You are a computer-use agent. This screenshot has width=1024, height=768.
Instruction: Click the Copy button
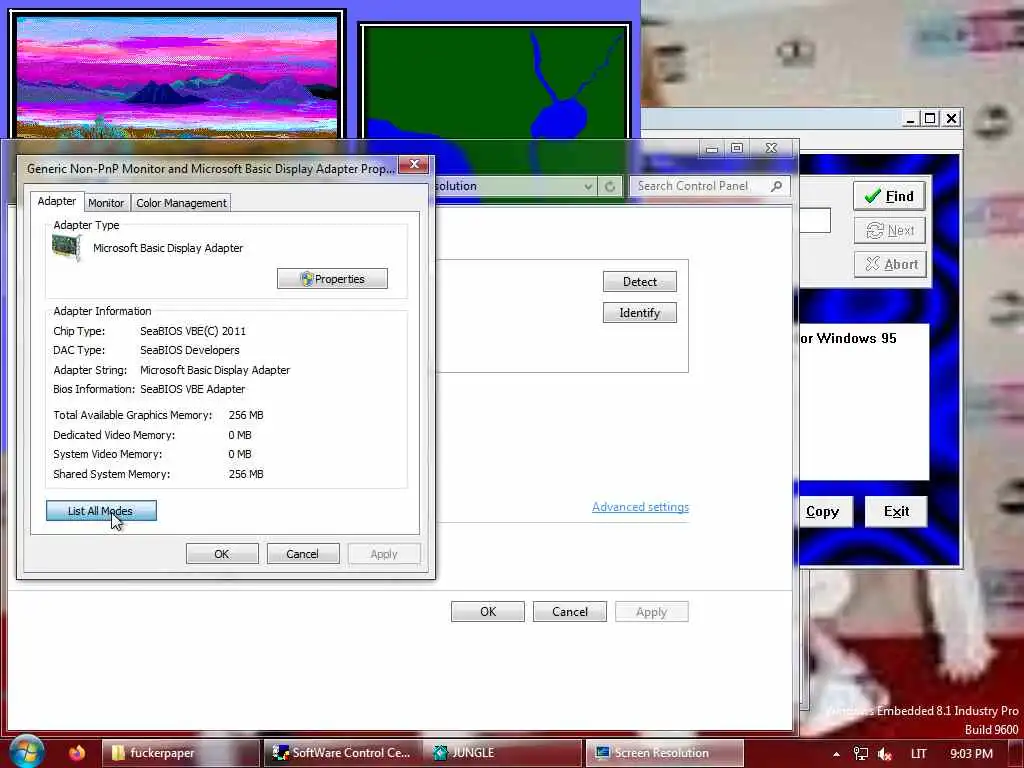tap(825, 511)
